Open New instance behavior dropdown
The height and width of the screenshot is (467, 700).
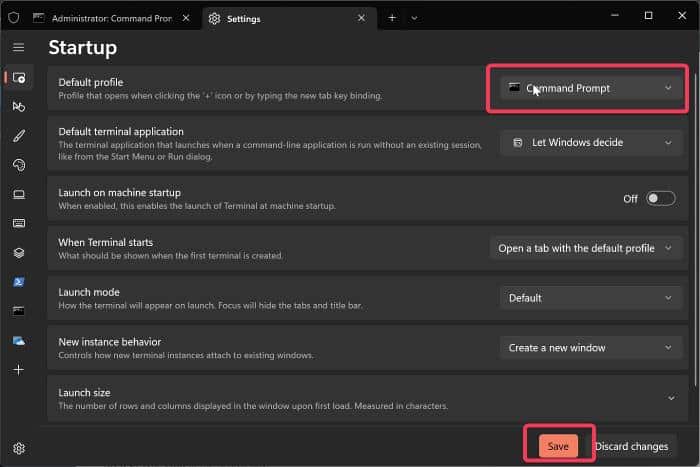[591, 348]
